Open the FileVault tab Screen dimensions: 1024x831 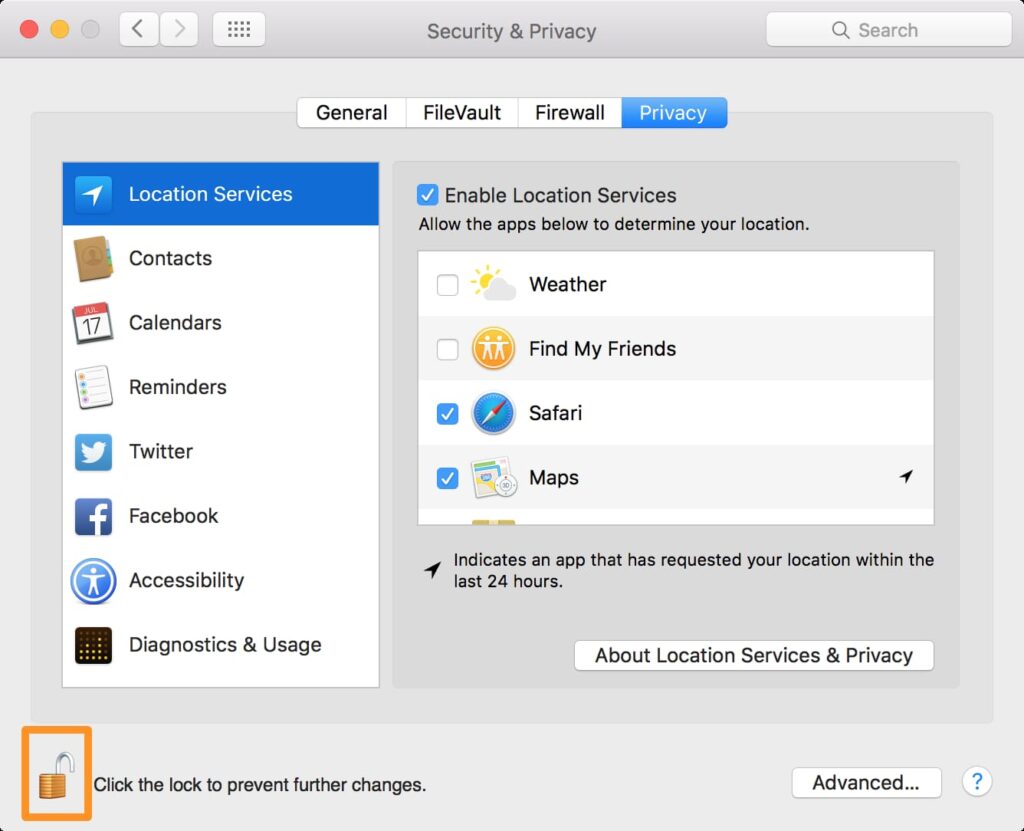461,112
